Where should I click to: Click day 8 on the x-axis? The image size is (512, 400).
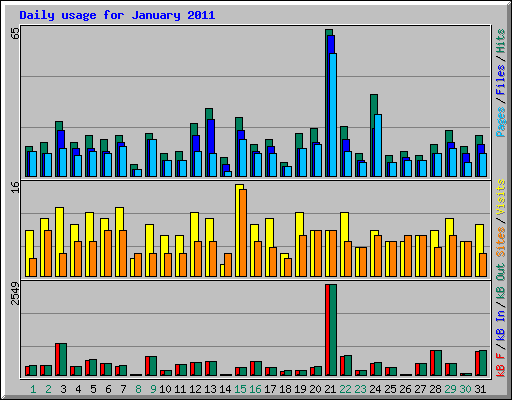pyautogui.click(x=138, y=389)
